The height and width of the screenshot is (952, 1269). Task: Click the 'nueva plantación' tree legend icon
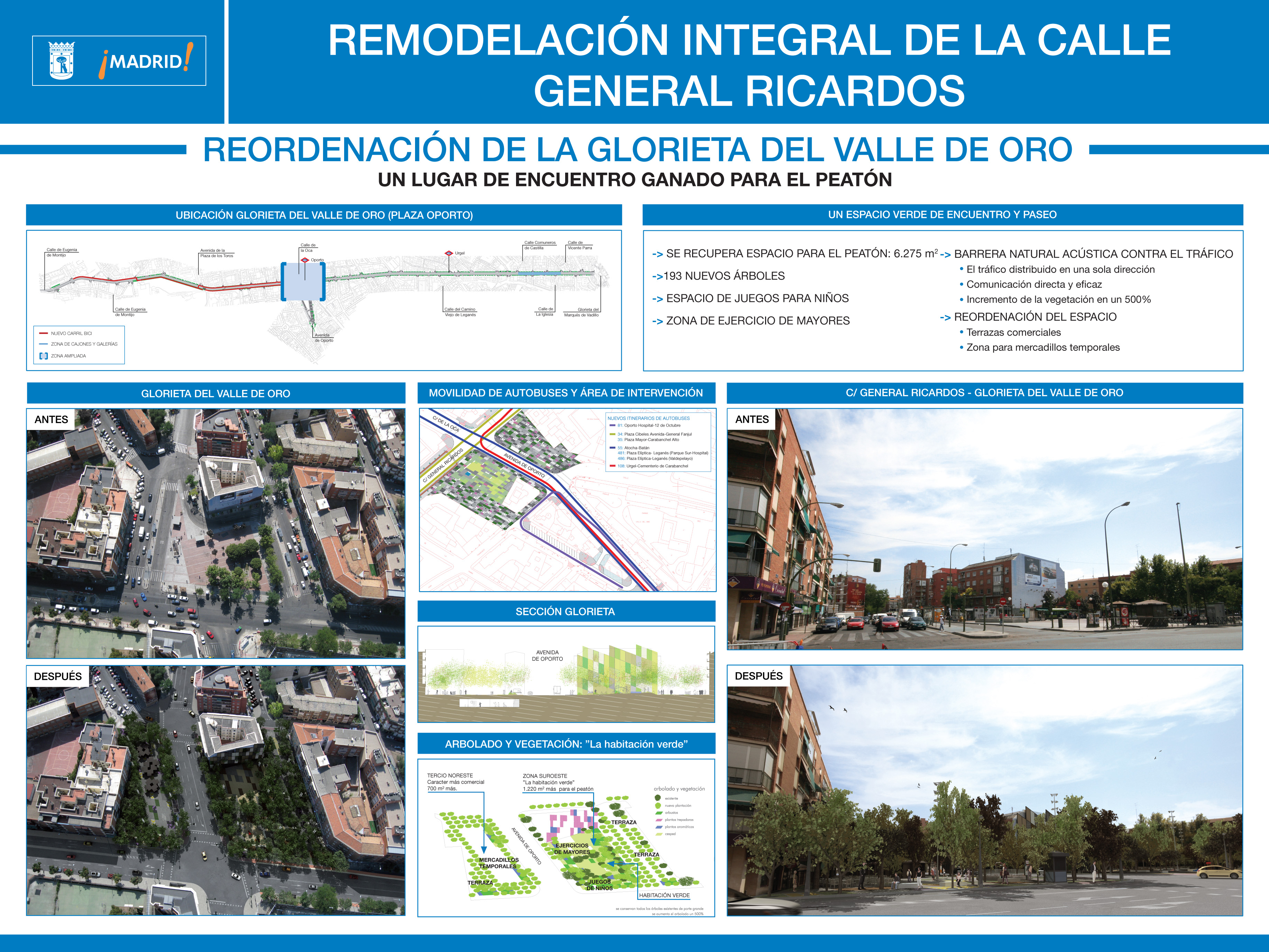[658, 806]
